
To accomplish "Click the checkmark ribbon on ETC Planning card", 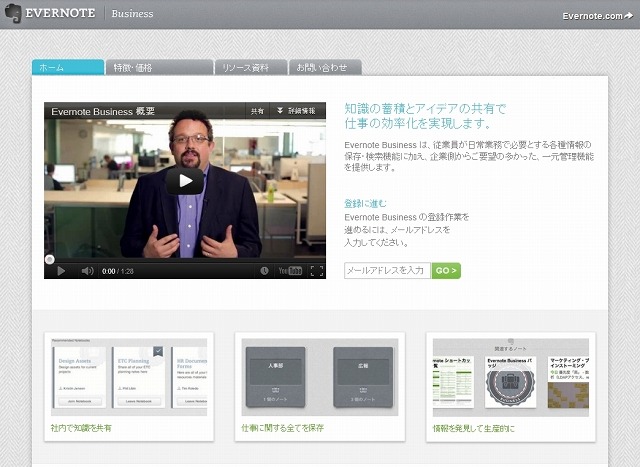I will (x=158, y=351).
